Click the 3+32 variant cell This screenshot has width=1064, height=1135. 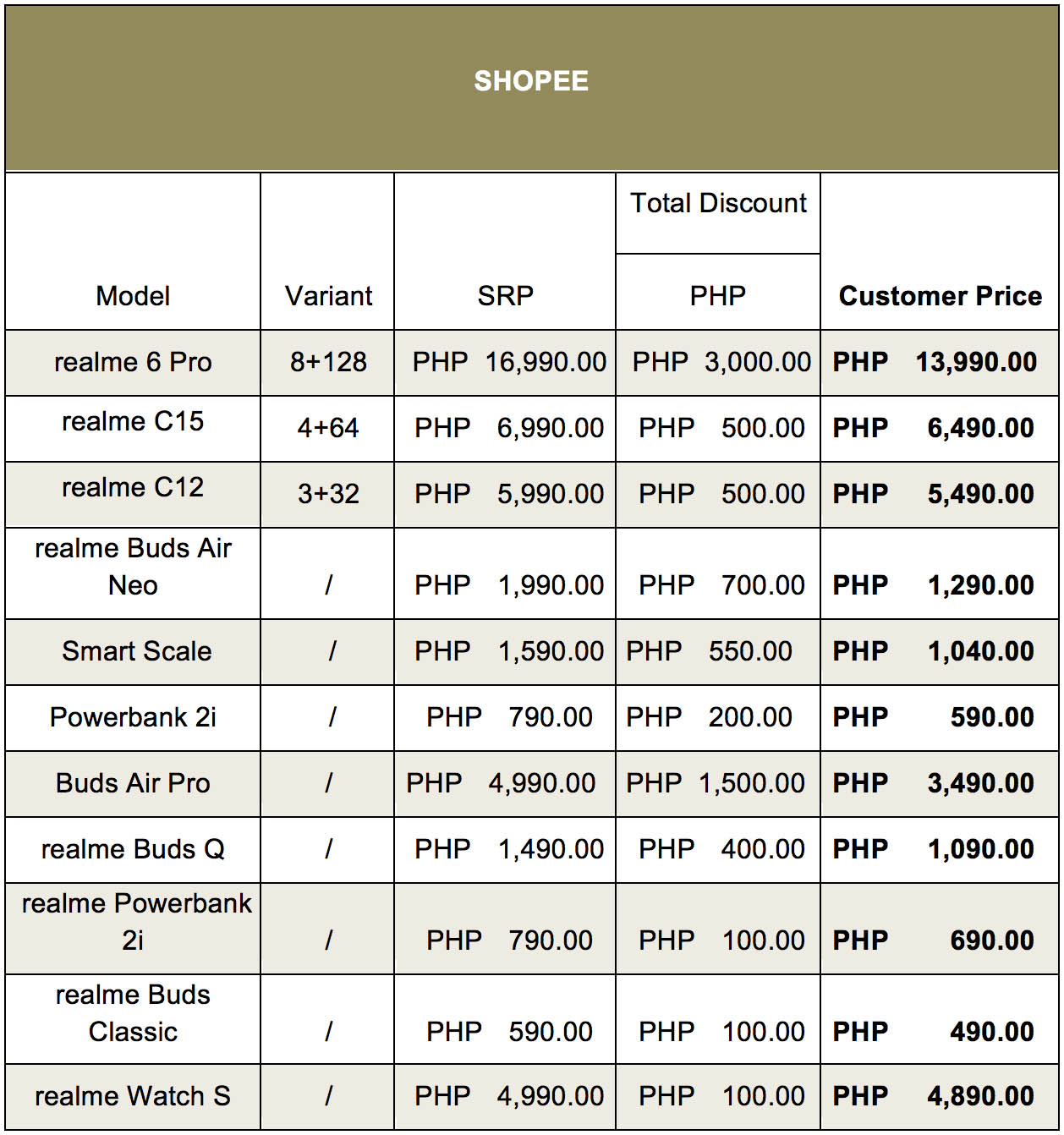327,495
